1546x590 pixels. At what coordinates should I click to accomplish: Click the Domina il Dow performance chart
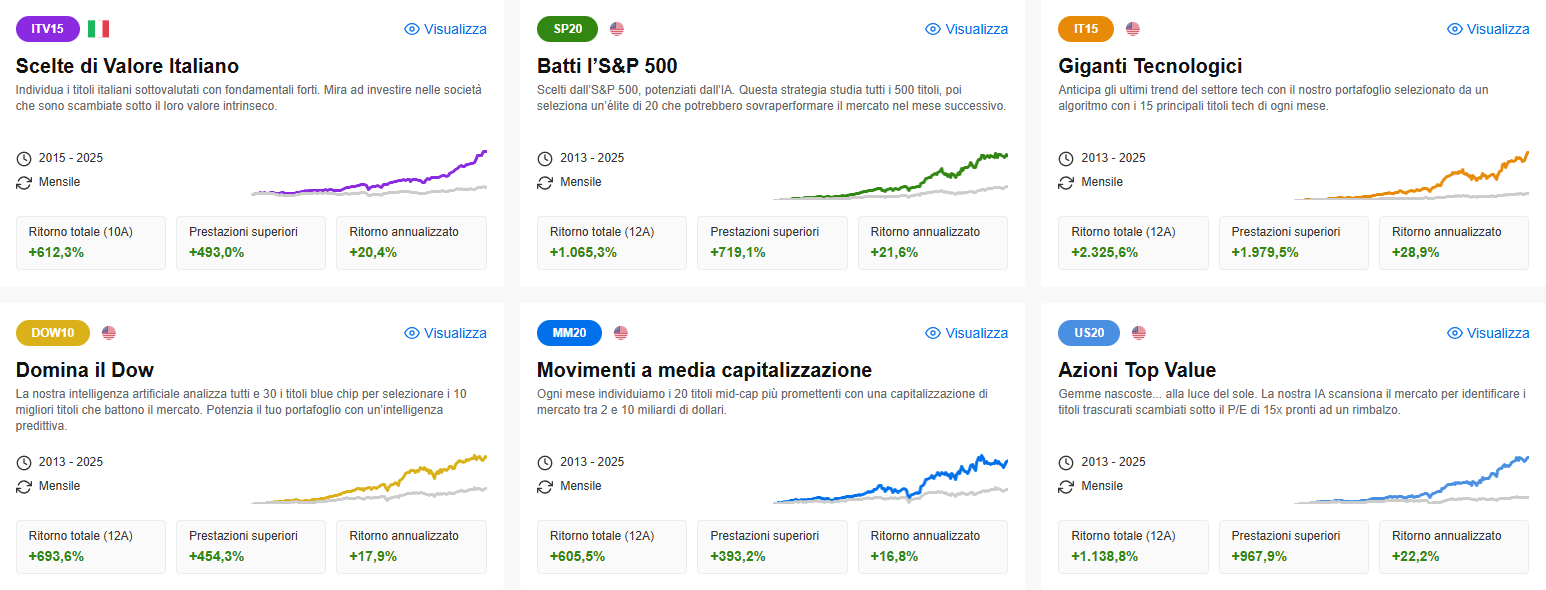click(369, 478)
